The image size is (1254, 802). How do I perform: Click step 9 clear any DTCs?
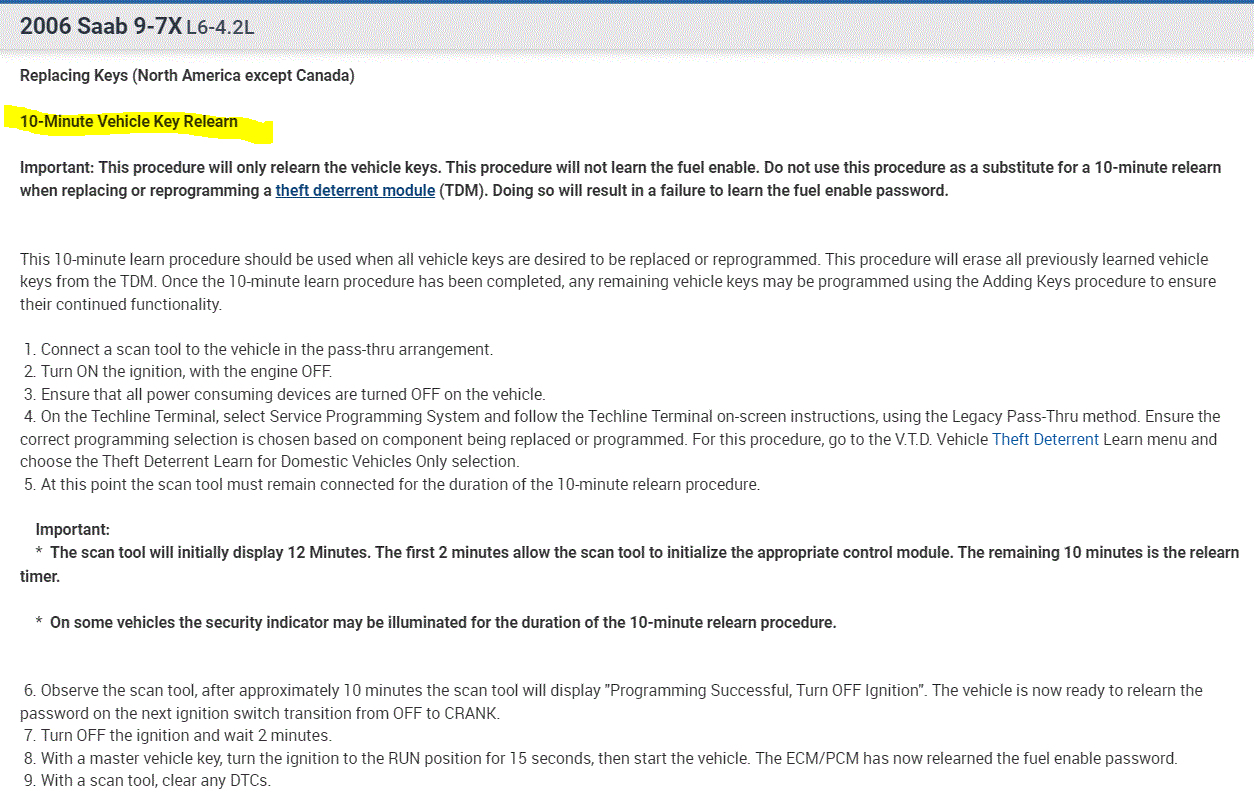pyautogui.click(x=147, y=780)
